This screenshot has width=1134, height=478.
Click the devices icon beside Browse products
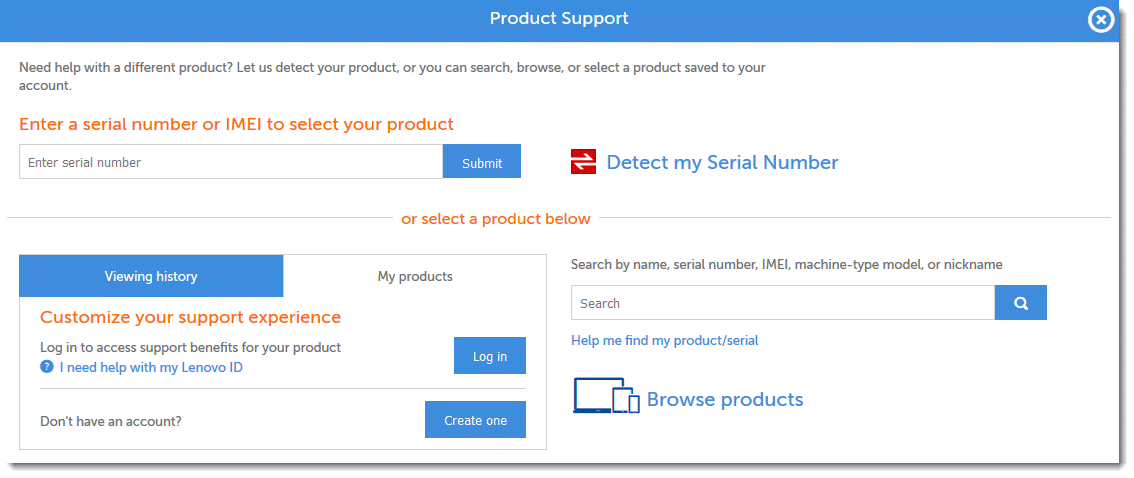[605, 396]
